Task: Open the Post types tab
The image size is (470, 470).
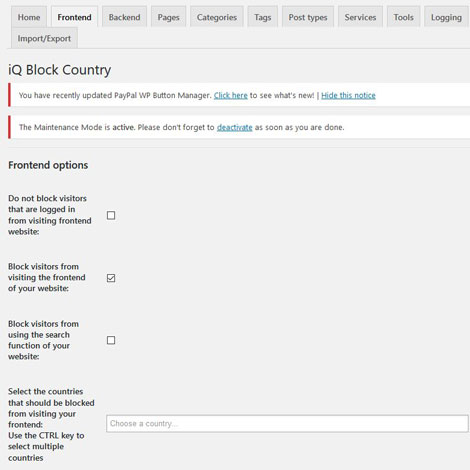Action: [x=308, y=17]
